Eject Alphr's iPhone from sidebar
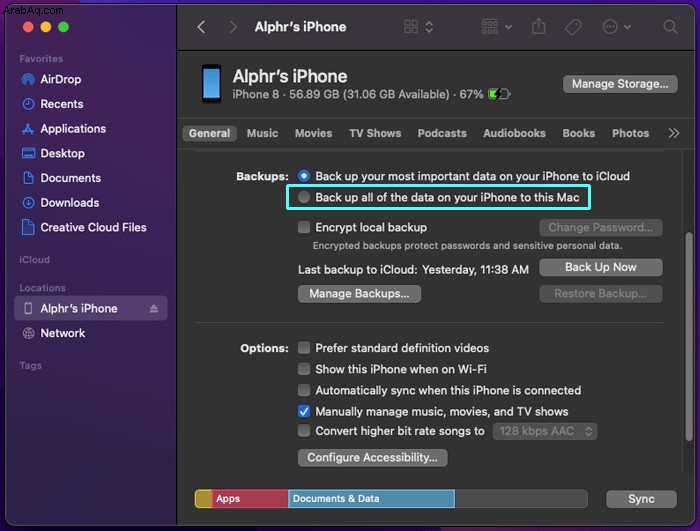 tap(154, 309)
